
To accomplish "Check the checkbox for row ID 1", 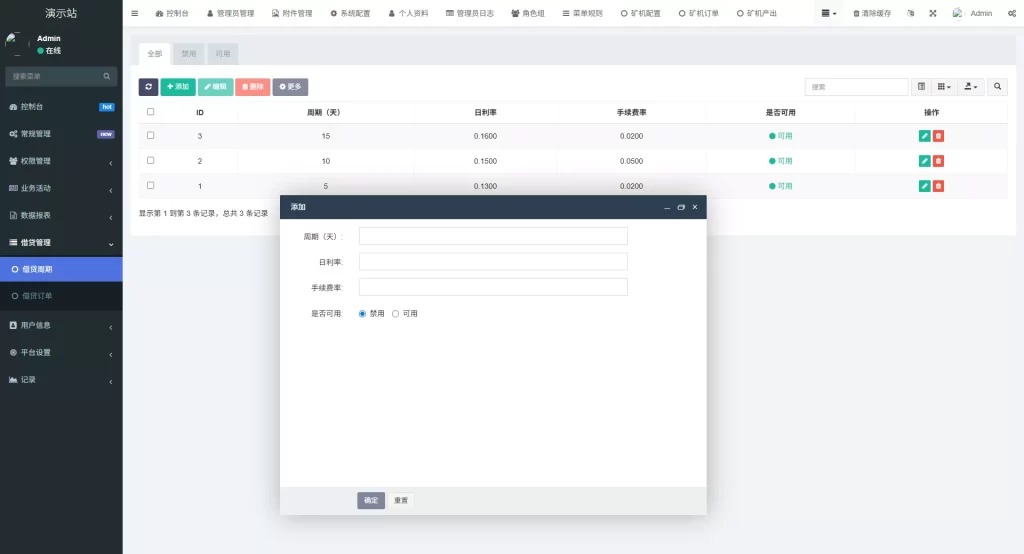I will 151,186.
